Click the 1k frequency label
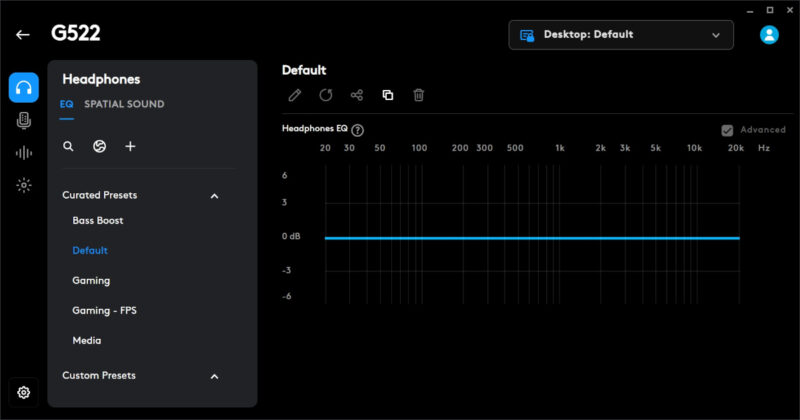 pos(560,148)
